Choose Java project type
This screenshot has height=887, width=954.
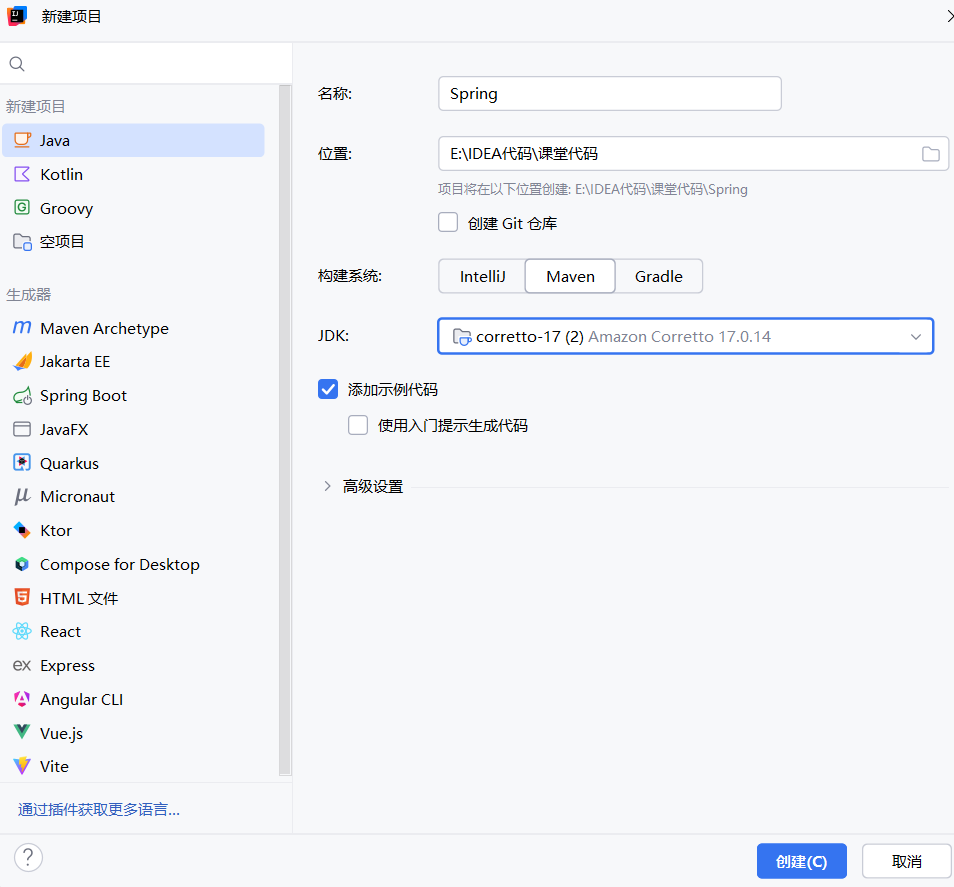coord(133,140)
